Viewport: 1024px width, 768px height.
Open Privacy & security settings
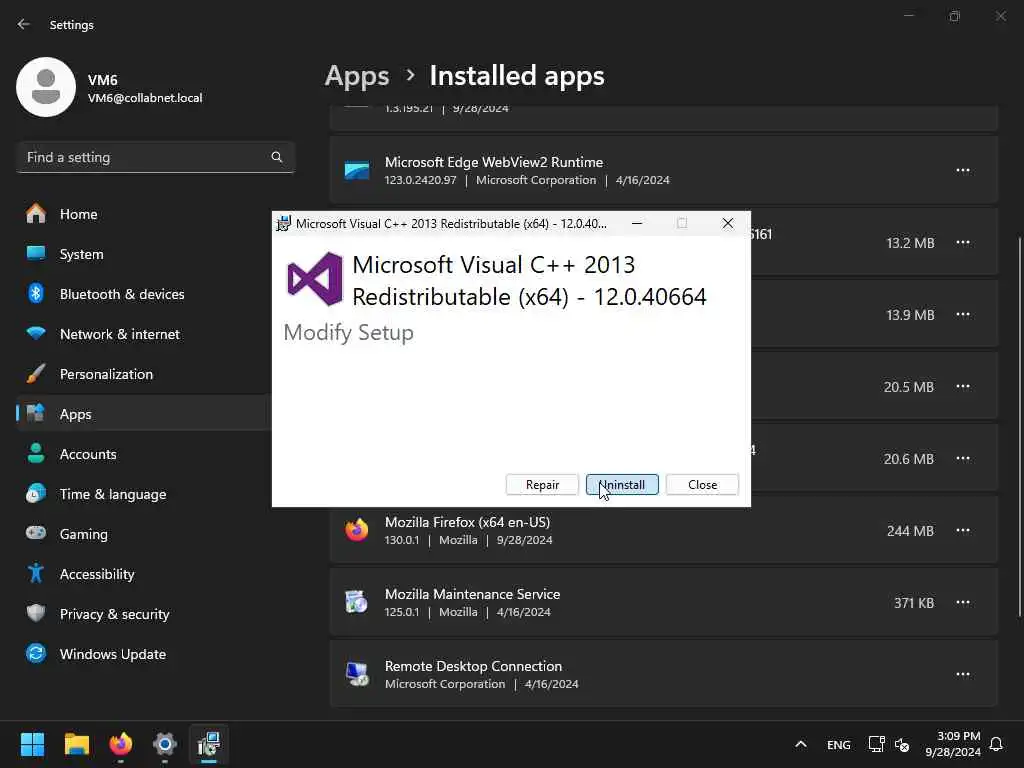coord(114,614)
